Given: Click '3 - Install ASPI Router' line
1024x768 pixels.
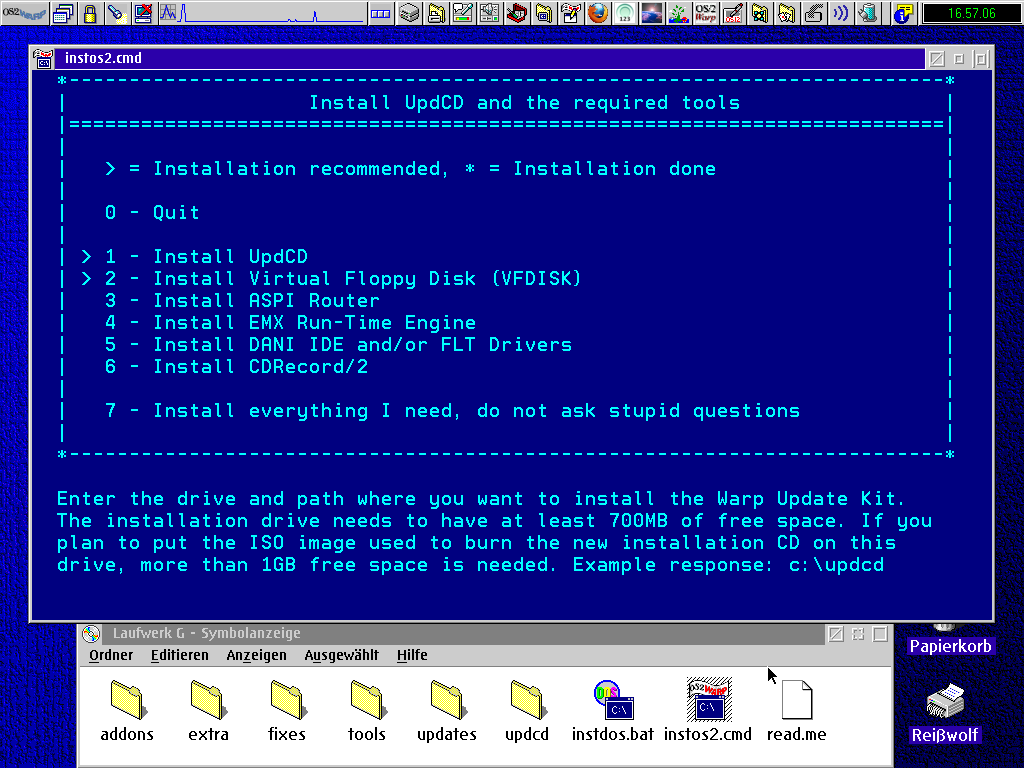Looking at the screenshot, I should click(x=242, y=301).
